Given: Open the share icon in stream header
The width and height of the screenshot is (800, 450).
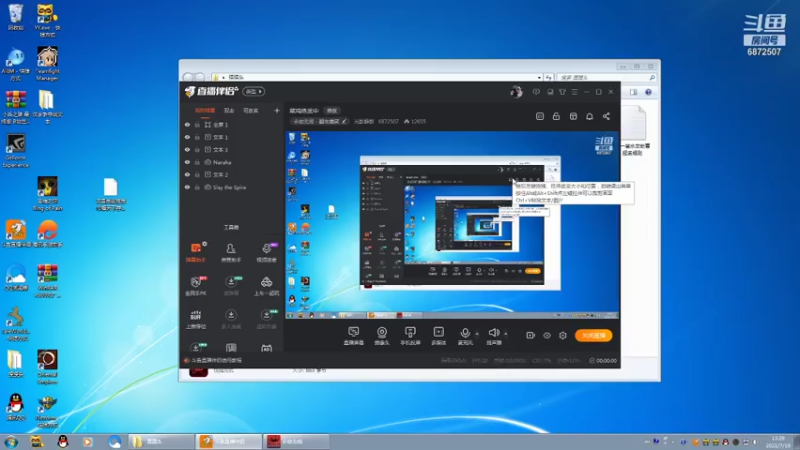Looking at the screenshot, I should (x=606, y=116).
